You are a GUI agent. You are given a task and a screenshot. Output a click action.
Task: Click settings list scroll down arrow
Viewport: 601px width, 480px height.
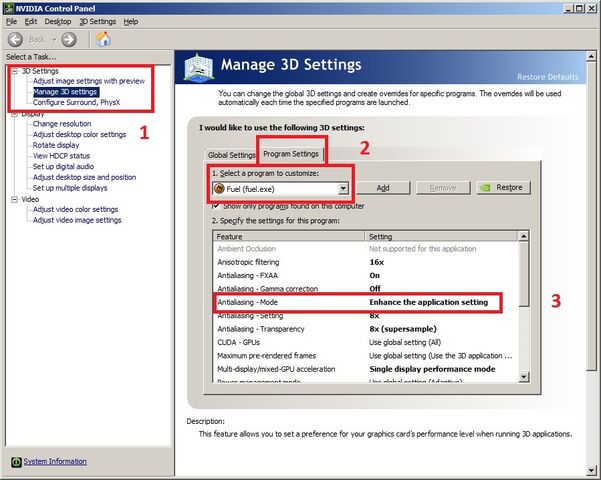coord(524,377)
